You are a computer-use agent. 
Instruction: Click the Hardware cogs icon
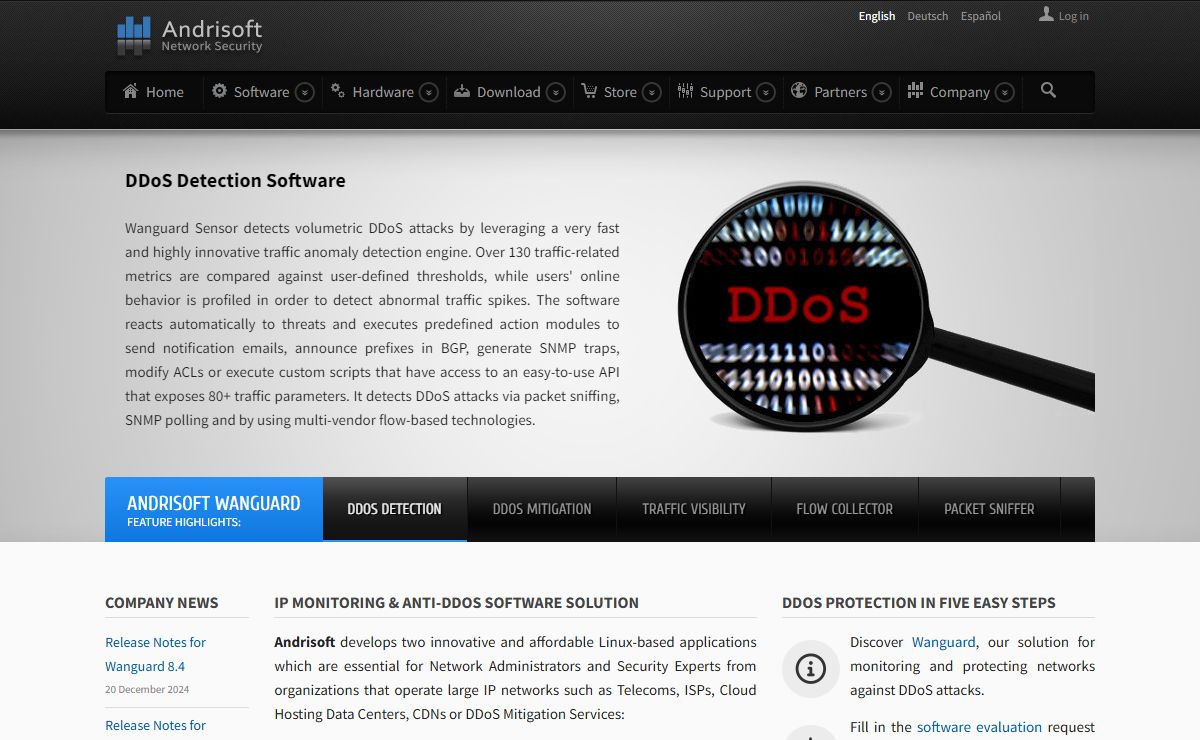[338, 90]
